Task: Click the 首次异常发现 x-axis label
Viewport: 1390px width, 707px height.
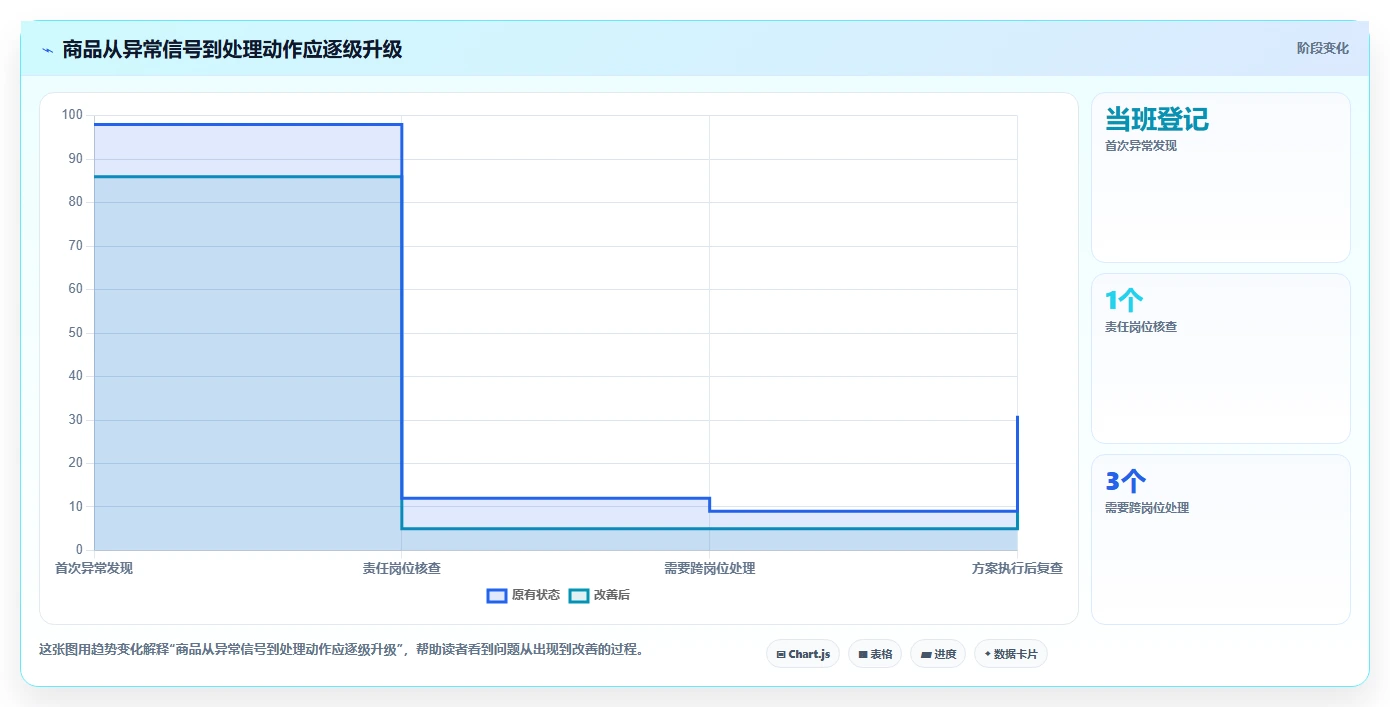Action: [x=94, y=568]
